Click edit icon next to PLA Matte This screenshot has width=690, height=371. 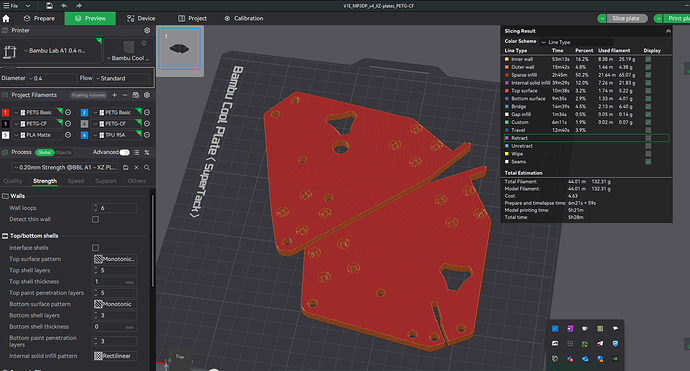tap(68, 135)
